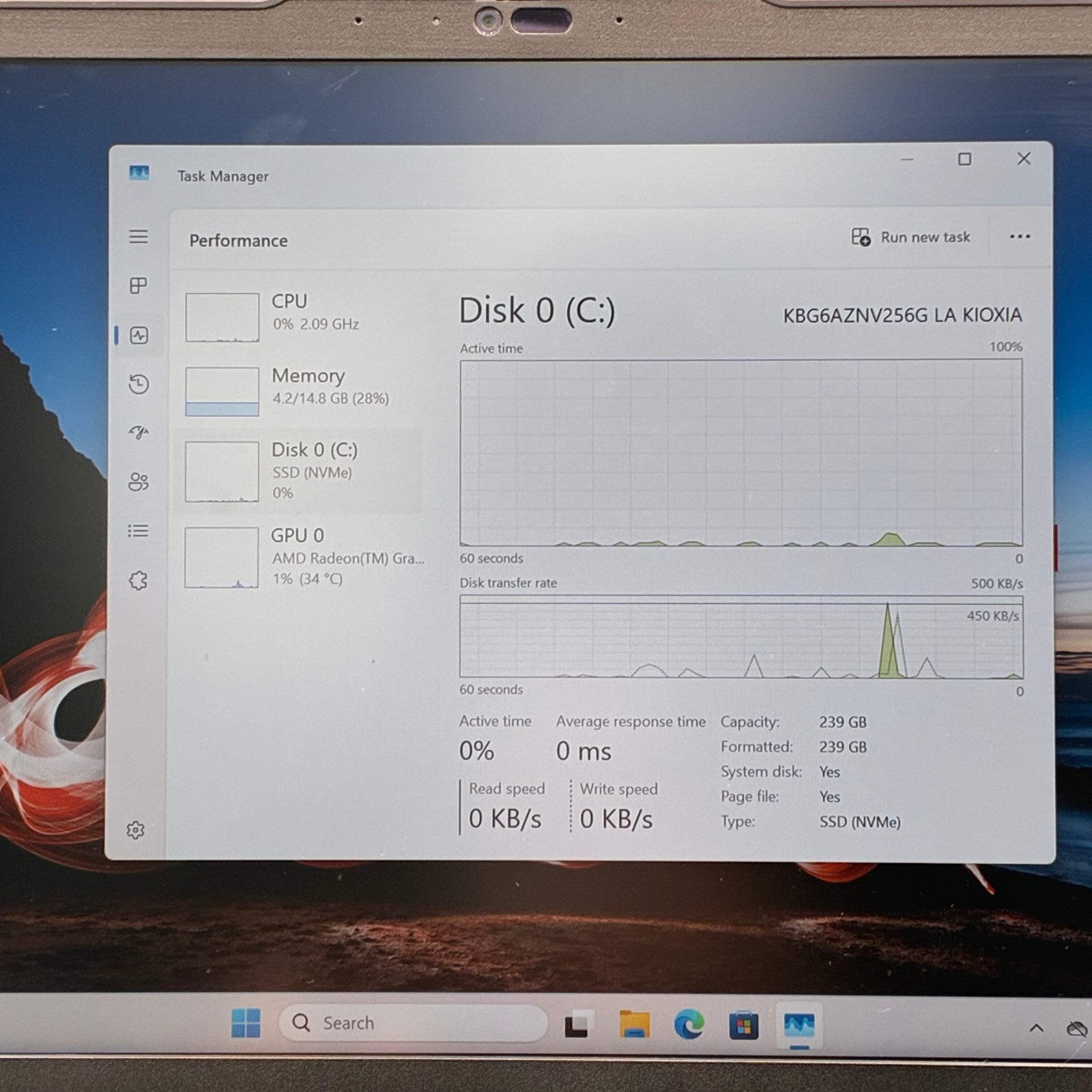The height and width of the screenshot is (1092, 1092).
Task: Click the 450 KB/s graph label
Action: tap(993, 616)
